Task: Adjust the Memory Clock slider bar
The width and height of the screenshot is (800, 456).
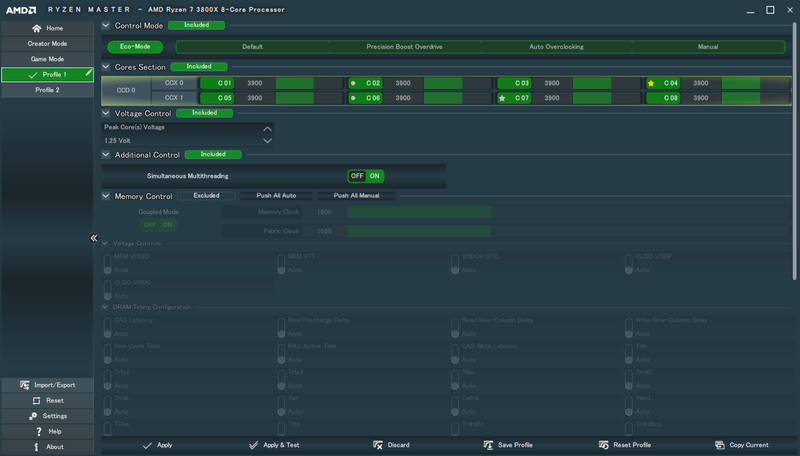Action: [x=568, y=212]
